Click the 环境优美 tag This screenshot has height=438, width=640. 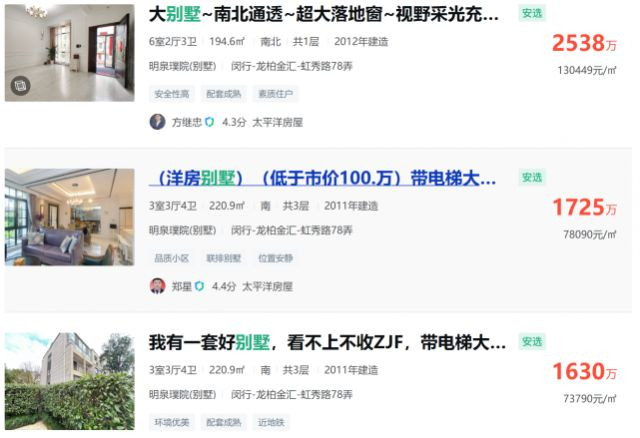point(172,422)
